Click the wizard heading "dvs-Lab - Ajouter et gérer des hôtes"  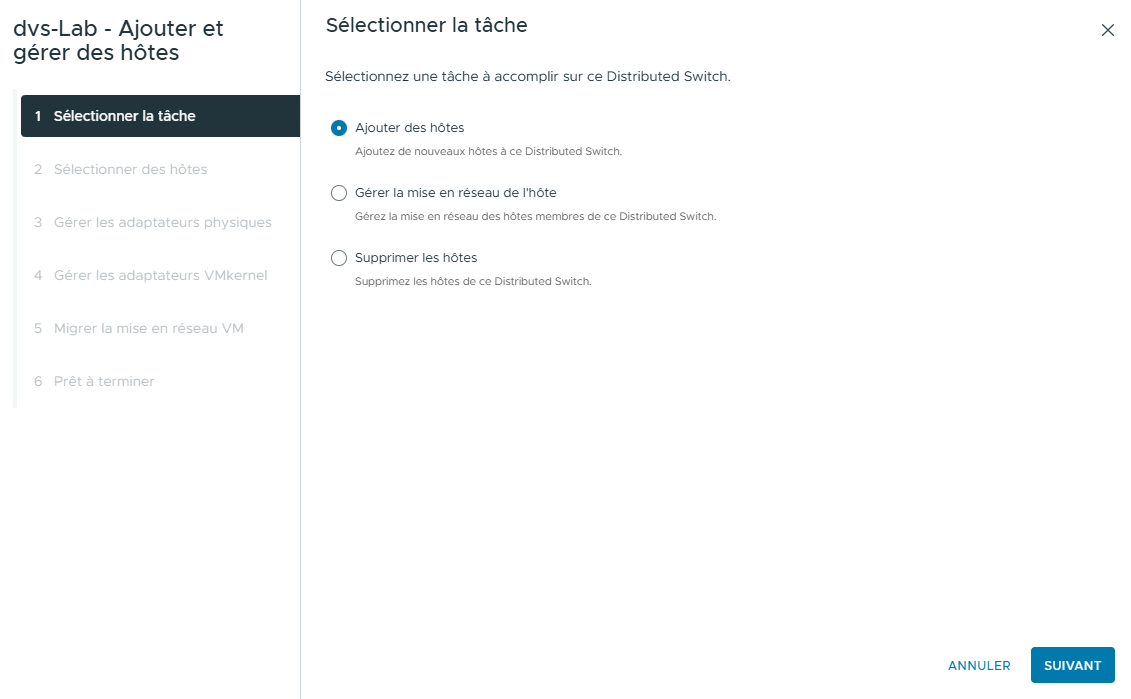[x=118, y=40]
